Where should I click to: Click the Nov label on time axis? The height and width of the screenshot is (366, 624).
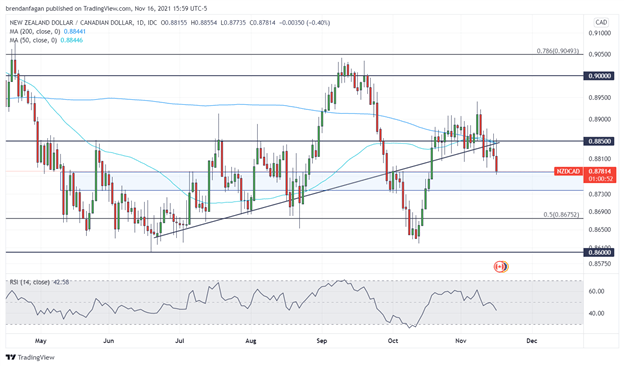[x=460, y=341]
